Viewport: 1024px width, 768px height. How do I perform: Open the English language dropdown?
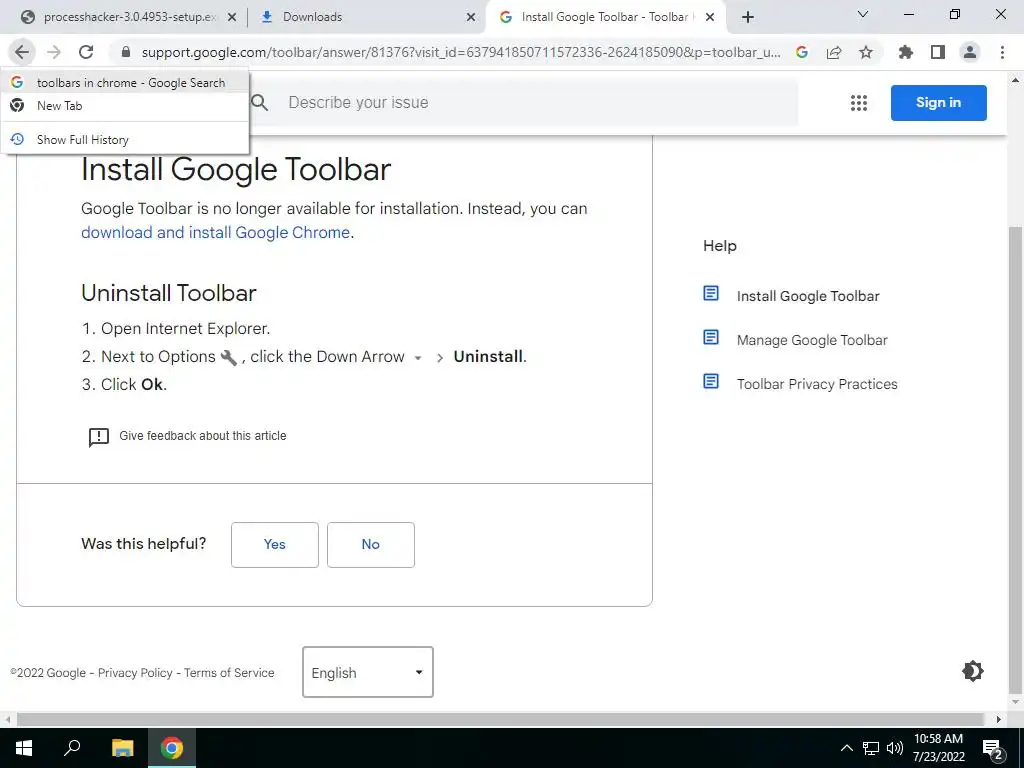(368, 672)
